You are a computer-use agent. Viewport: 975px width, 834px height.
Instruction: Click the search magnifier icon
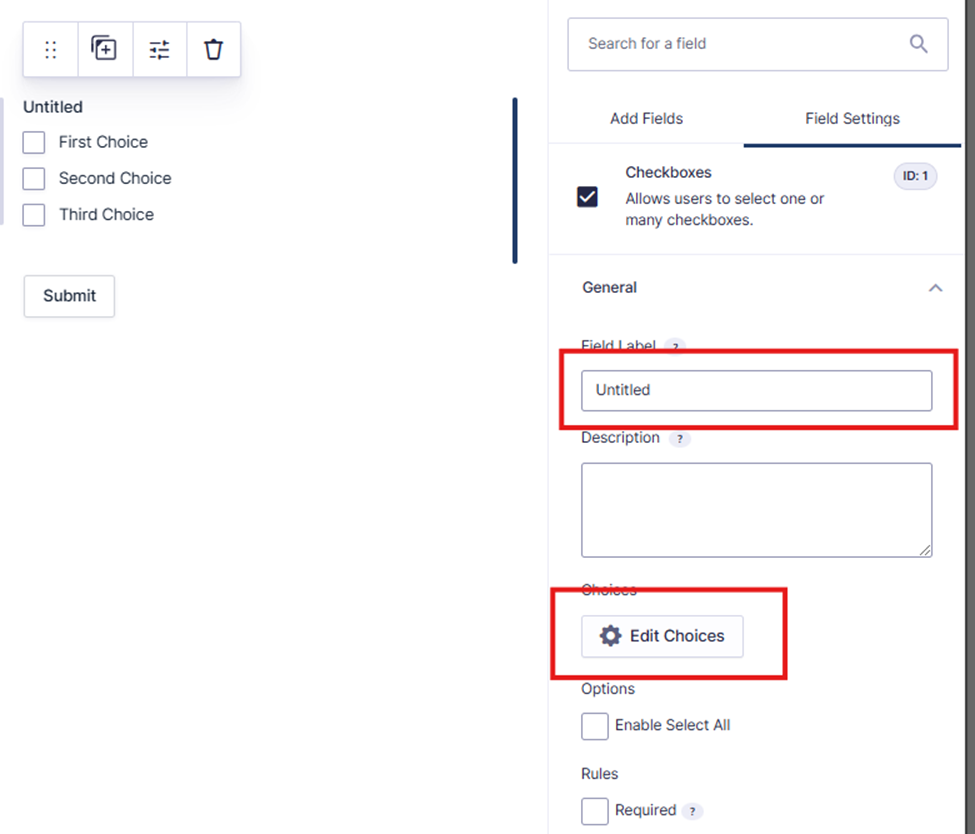[918, 43]
